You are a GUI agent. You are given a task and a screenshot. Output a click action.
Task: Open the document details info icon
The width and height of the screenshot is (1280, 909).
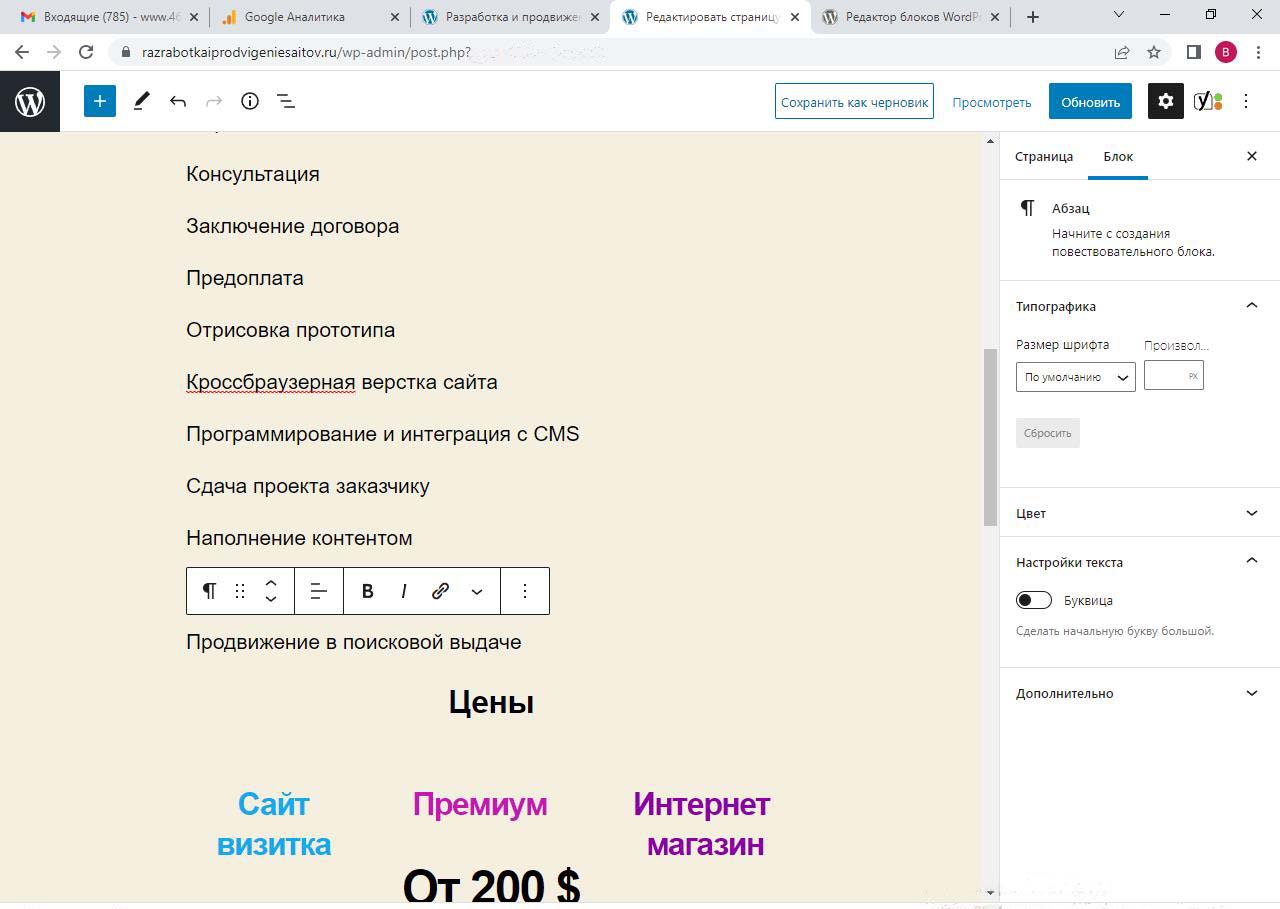coord(250,101)
